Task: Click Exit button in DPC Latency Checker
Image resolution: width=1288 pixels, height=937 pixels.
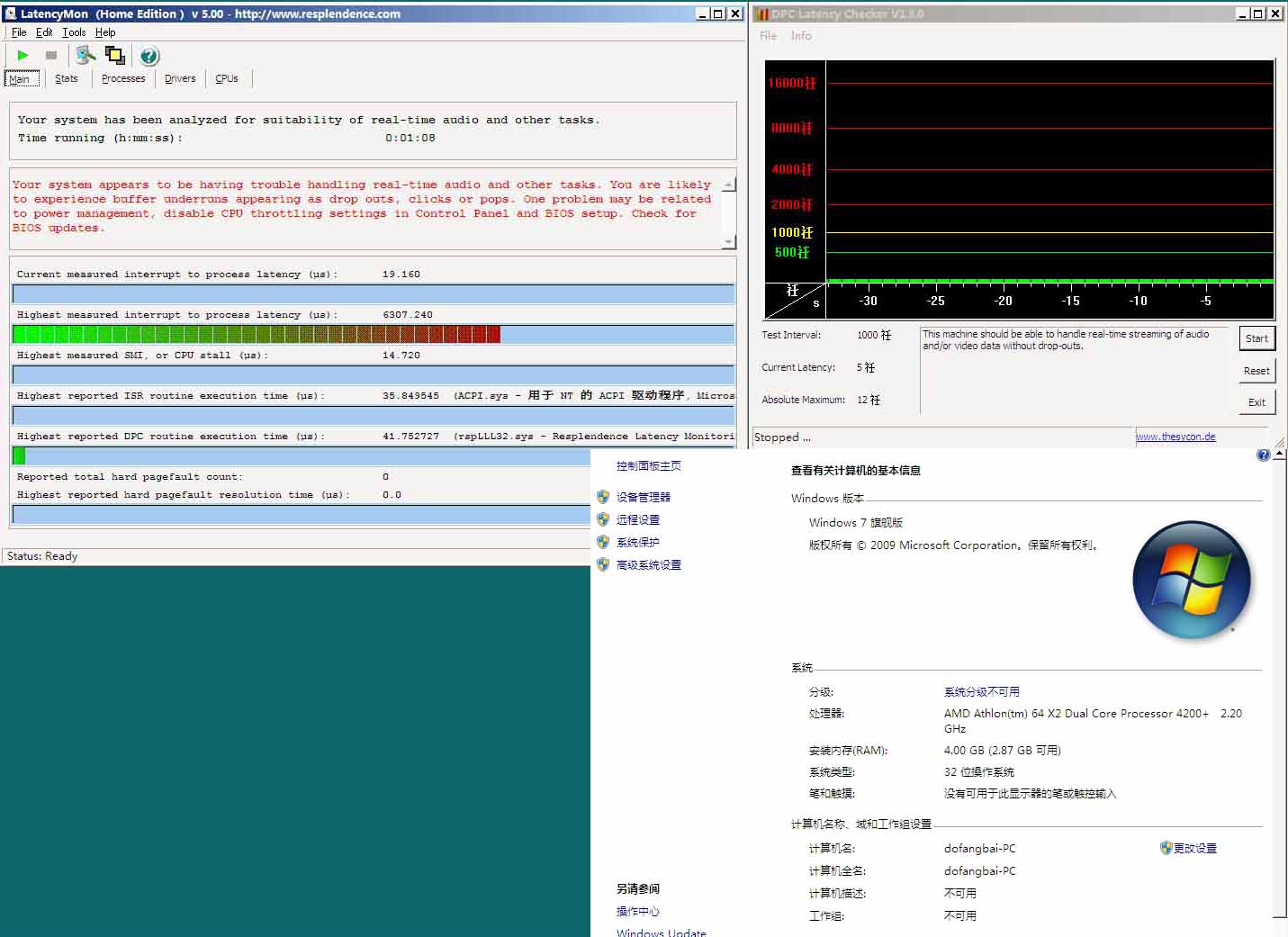Action: pyautogui.click(x=1256, y=402)
